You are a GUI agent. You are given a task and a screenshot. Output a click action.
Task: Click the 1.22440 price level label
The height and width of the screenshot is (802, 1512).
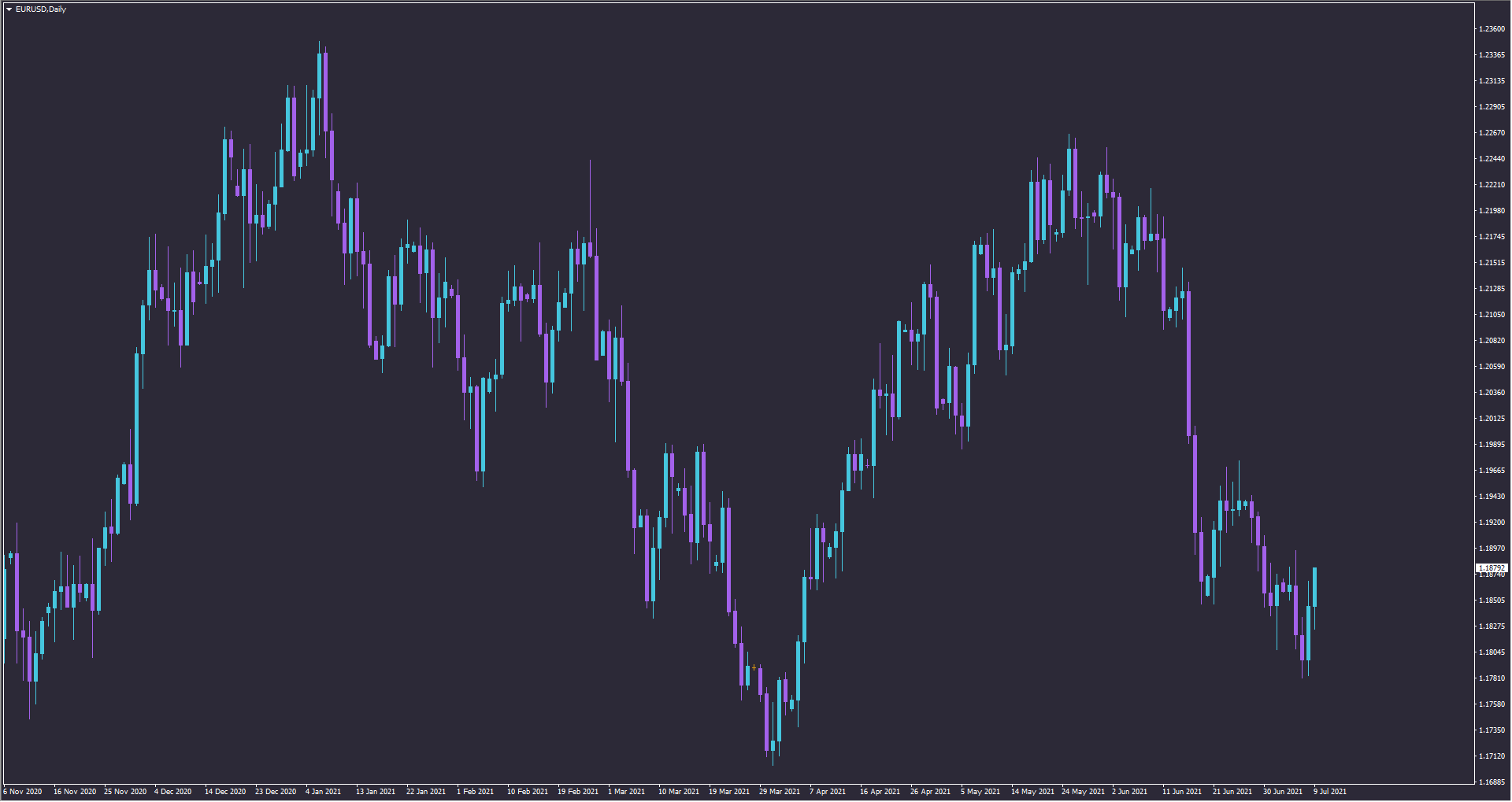[x=1492, y=159]
